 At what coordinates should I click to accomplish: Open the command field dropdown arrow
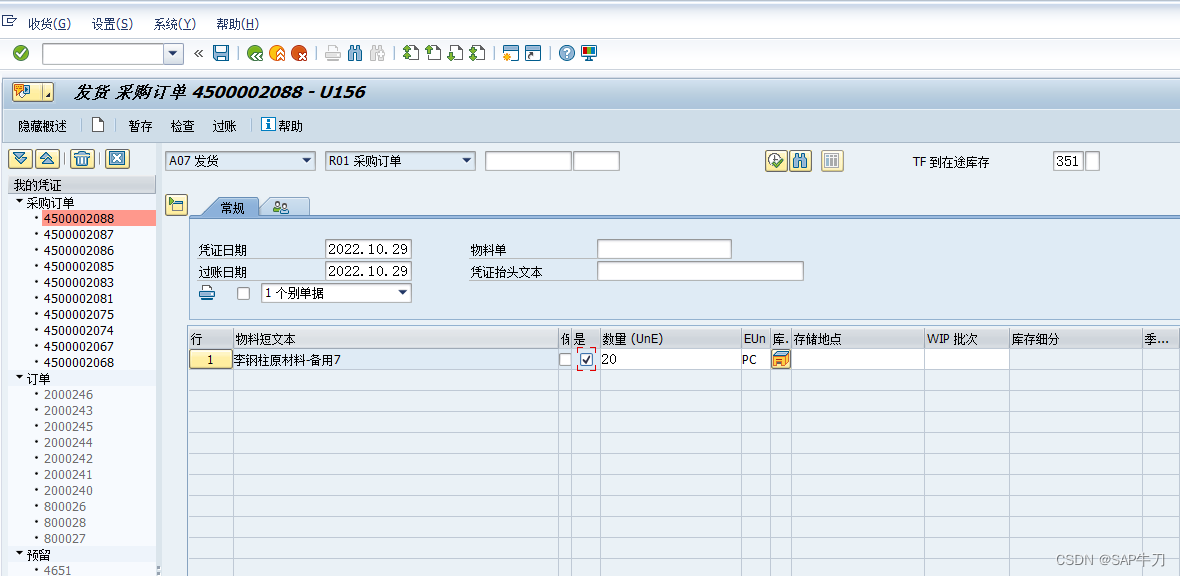coord(174,53)
